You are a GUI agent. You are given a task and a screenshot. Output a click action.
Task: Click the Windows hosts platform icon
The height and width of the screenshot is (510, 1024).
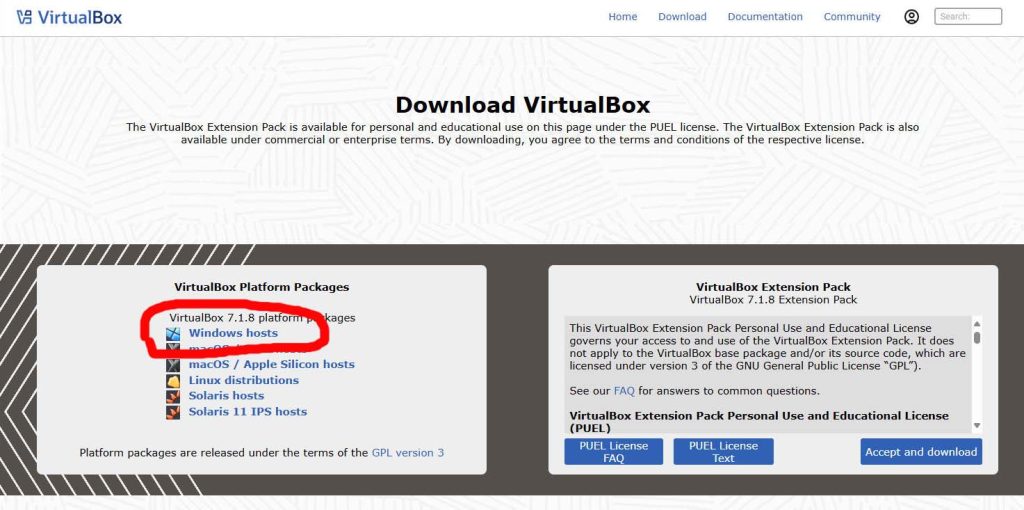pyautogui.click(x=173, y=333)
